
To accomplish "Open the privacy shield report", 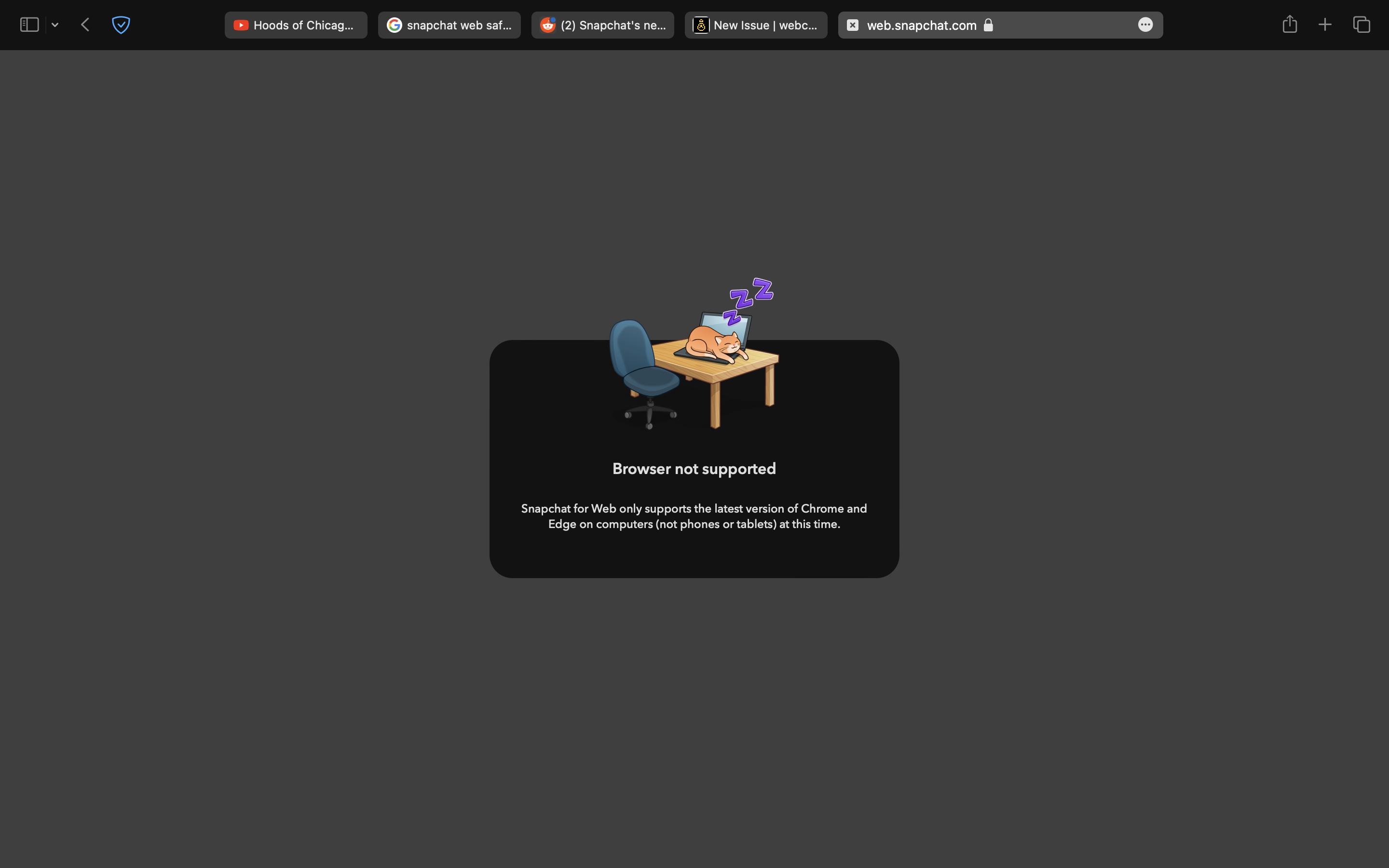I will coord(121,25).
